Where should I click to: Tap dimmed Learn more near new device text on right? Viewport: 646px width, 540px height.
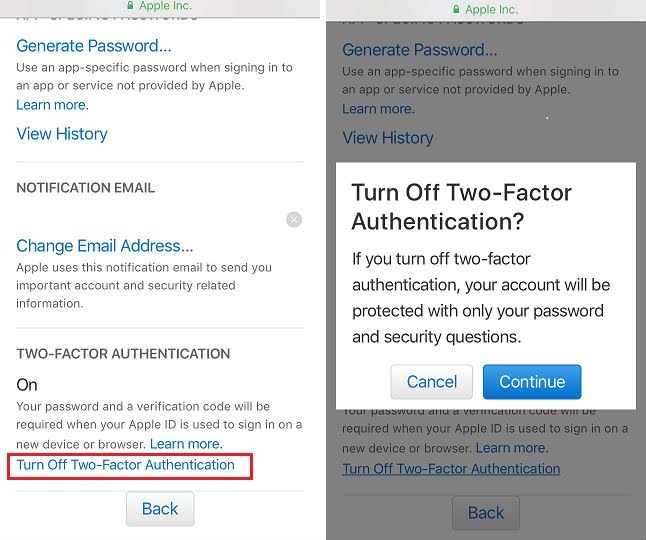(x=512, y=448)
